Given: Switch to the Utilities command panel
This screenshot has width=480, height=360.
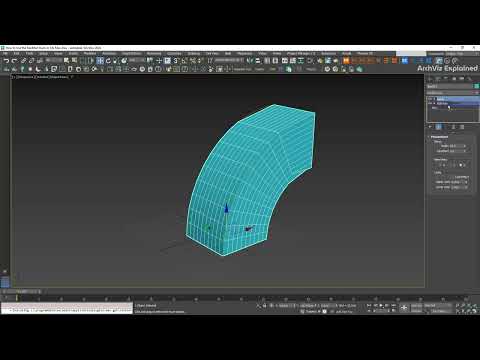Looking at the screenshot, I should click(x=470, y=79).
